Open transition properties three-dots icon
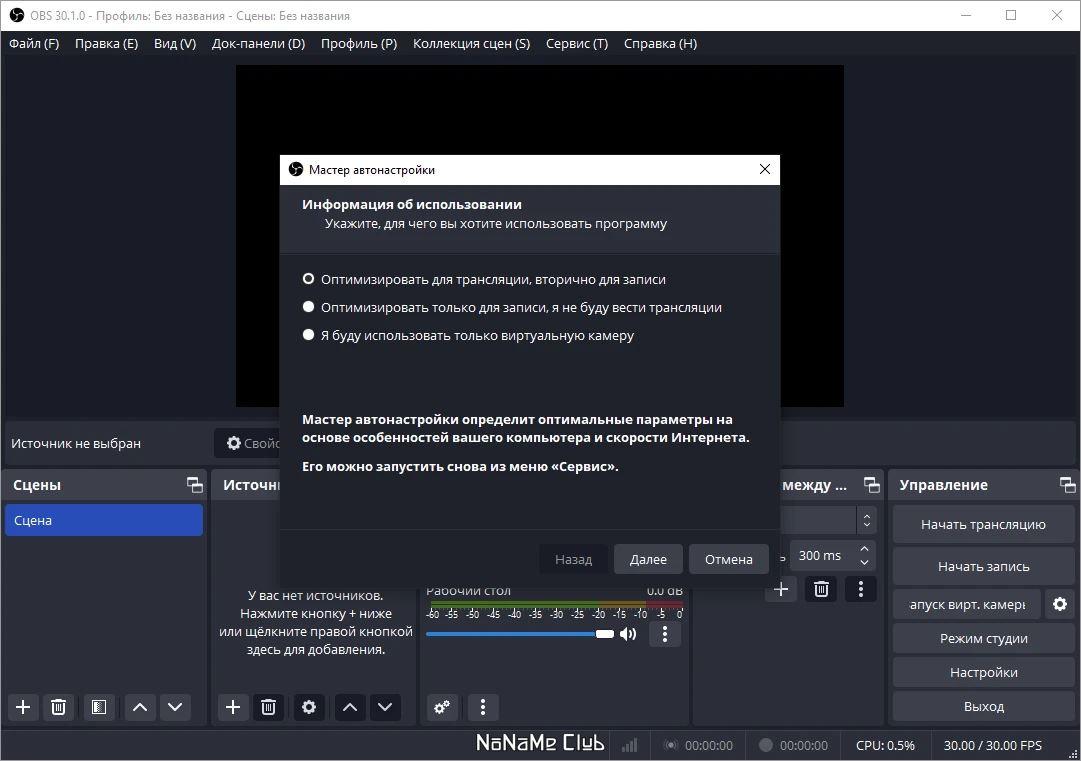The width and height of the screenshot is (1081, 761). point(860,589)
